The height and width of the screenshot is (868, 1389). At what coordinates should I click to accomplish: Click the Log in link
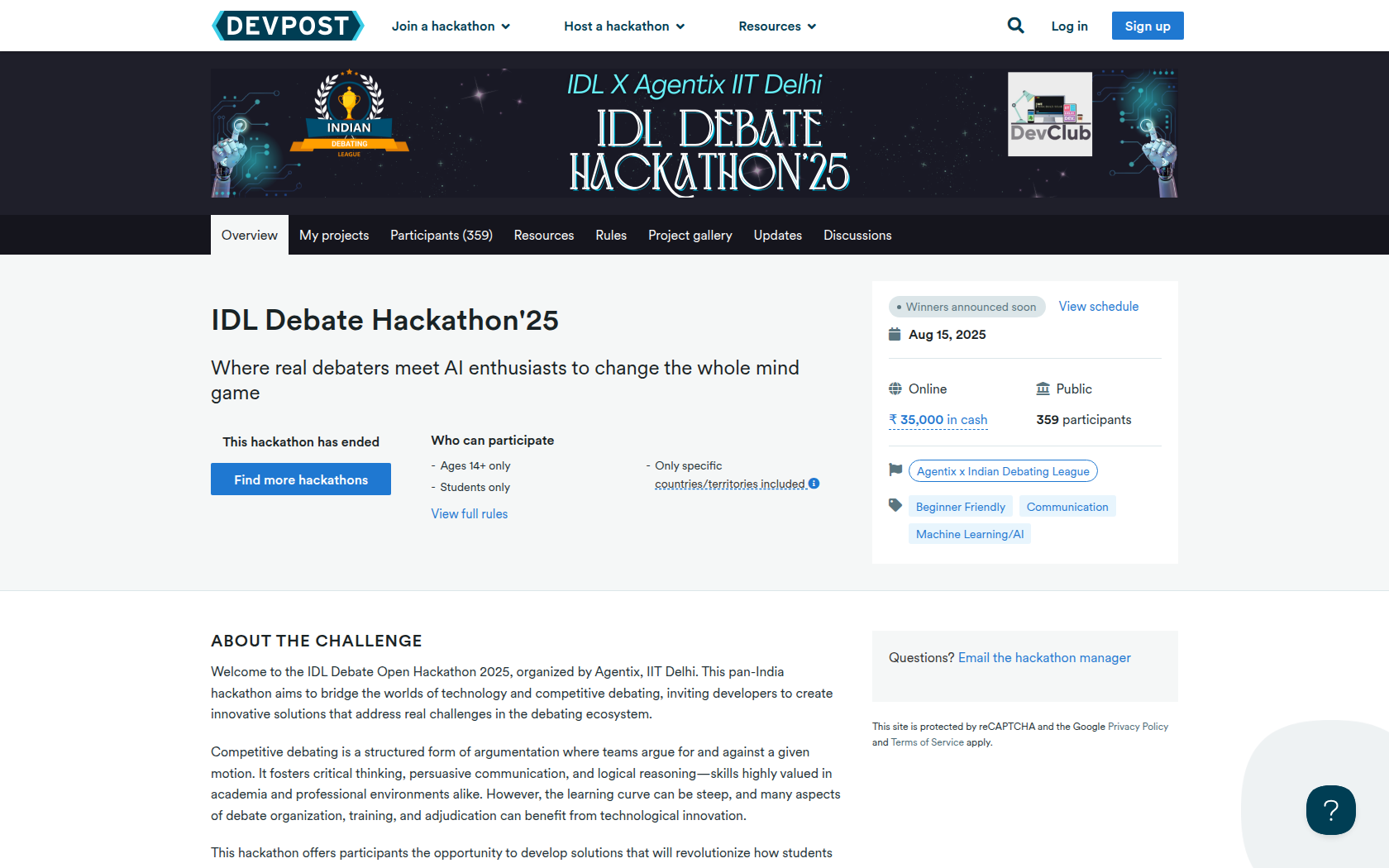tap(1069, 26)
